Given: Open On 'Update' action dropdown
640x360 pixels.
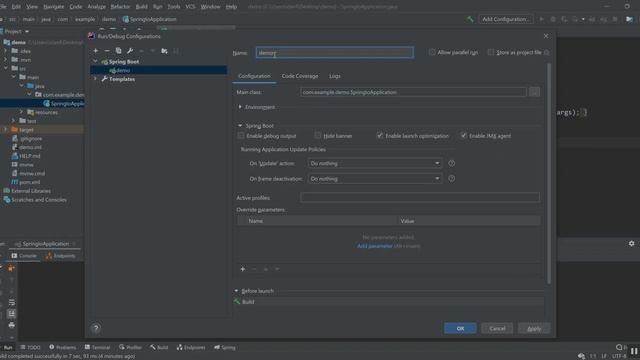Looking at the screenshot, I should pos(375,163).
